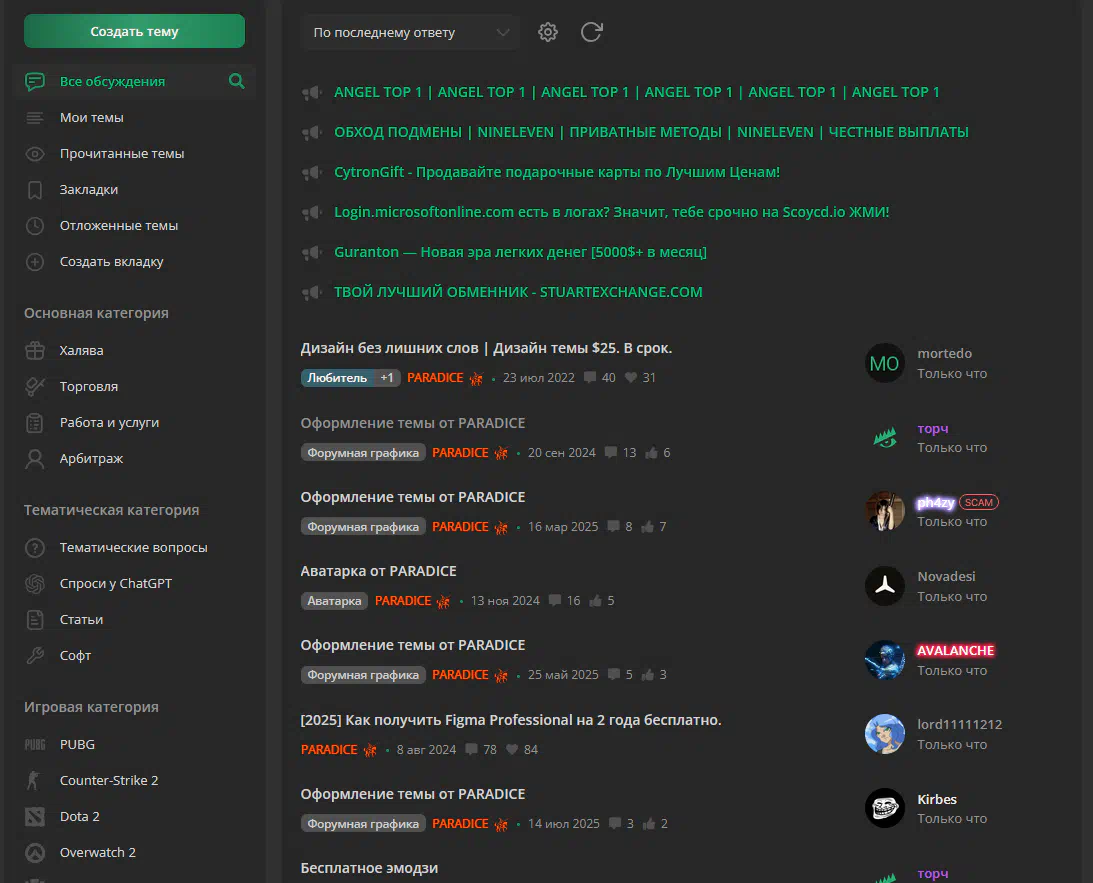Refresh the thread list icon
Viewport: 1093px width, 883px height.
point(591,32)
